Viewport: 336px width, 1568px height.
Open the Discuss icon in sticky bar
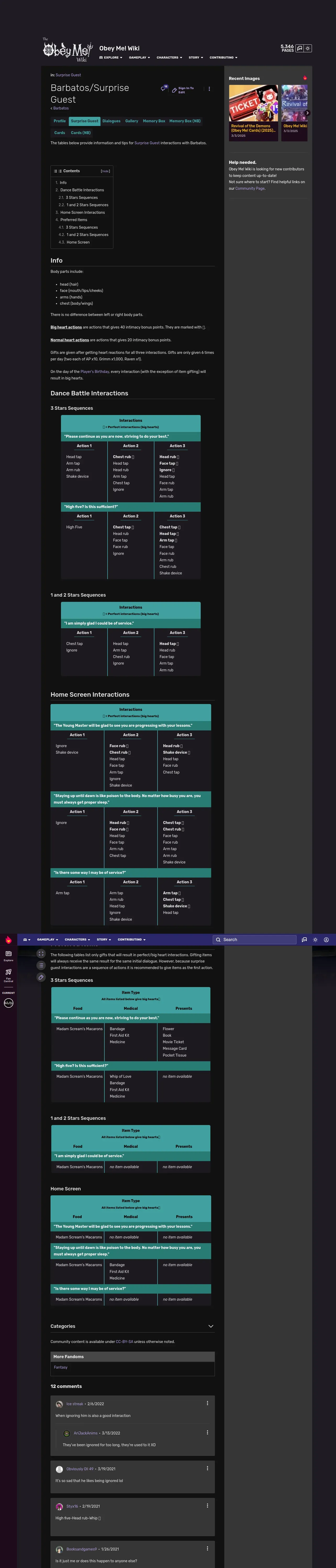[x=304, y=939]
